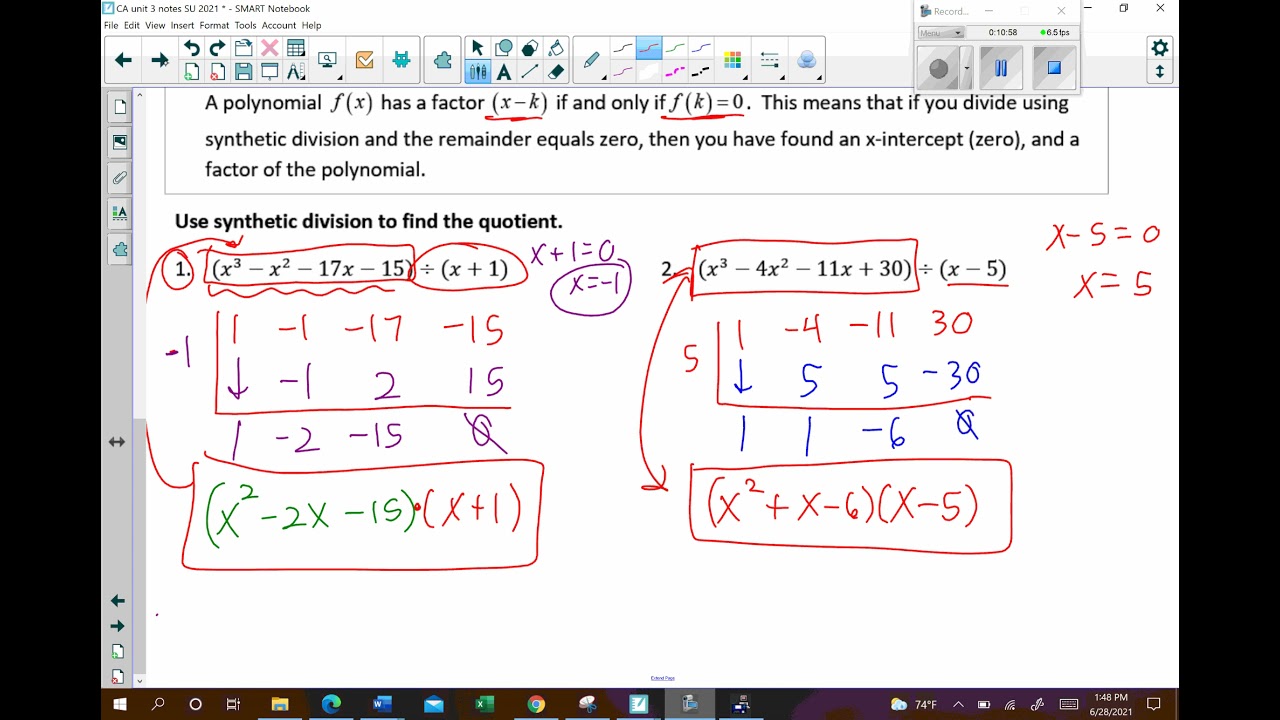Pick the dashed black pen style
Image resolution: width=1280 pixels, height=720 pixels.
coord(701,72)
